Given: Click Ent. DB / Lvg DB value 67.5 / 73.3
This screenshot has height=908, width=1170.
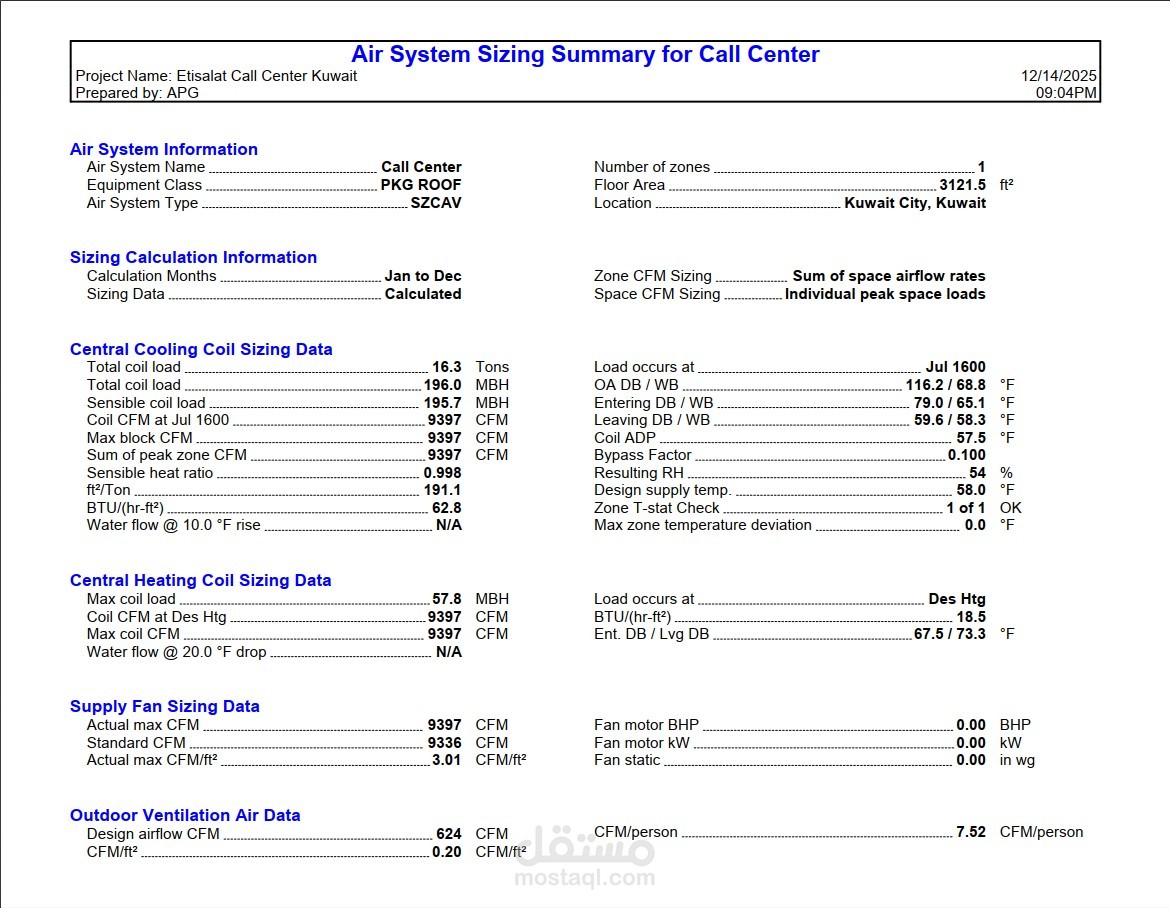Looking at the screenshot, I should (x=950, y=634).
